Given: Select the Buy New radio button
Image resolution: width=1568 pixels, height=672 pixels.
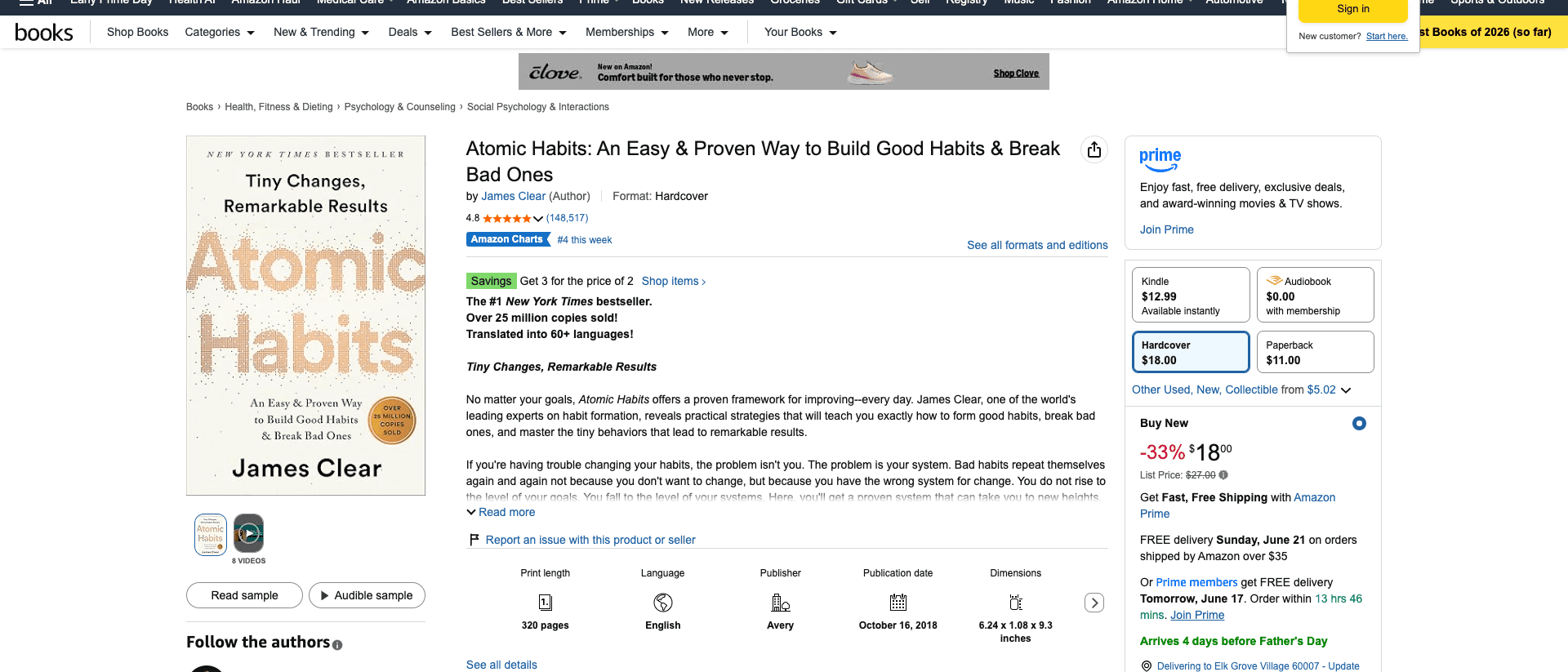Looking at the screenshot, I should 1359,423.
